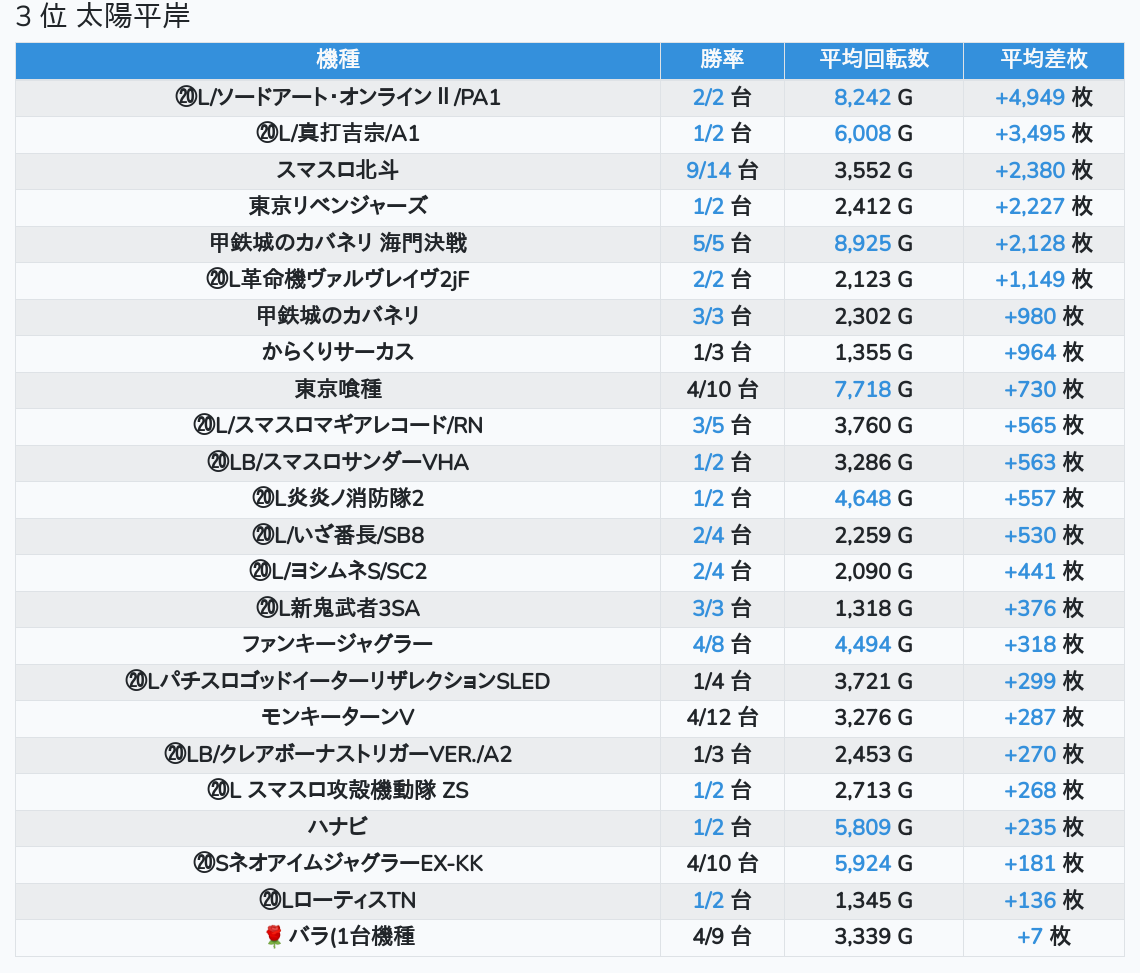
Task: Click the ハナビ machine name
Action: tap(338, 827)
